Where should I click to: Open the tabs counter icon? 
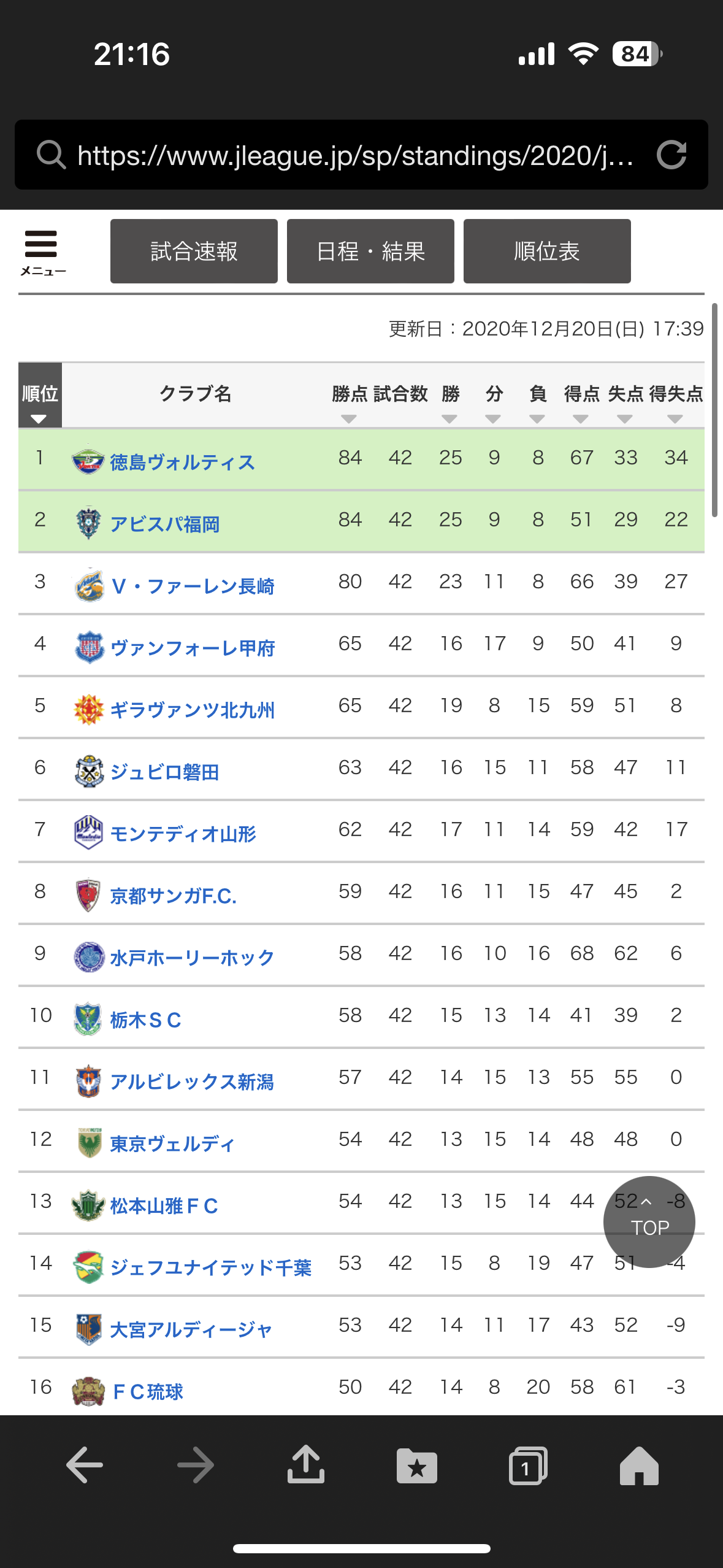tap(528, 1466)
